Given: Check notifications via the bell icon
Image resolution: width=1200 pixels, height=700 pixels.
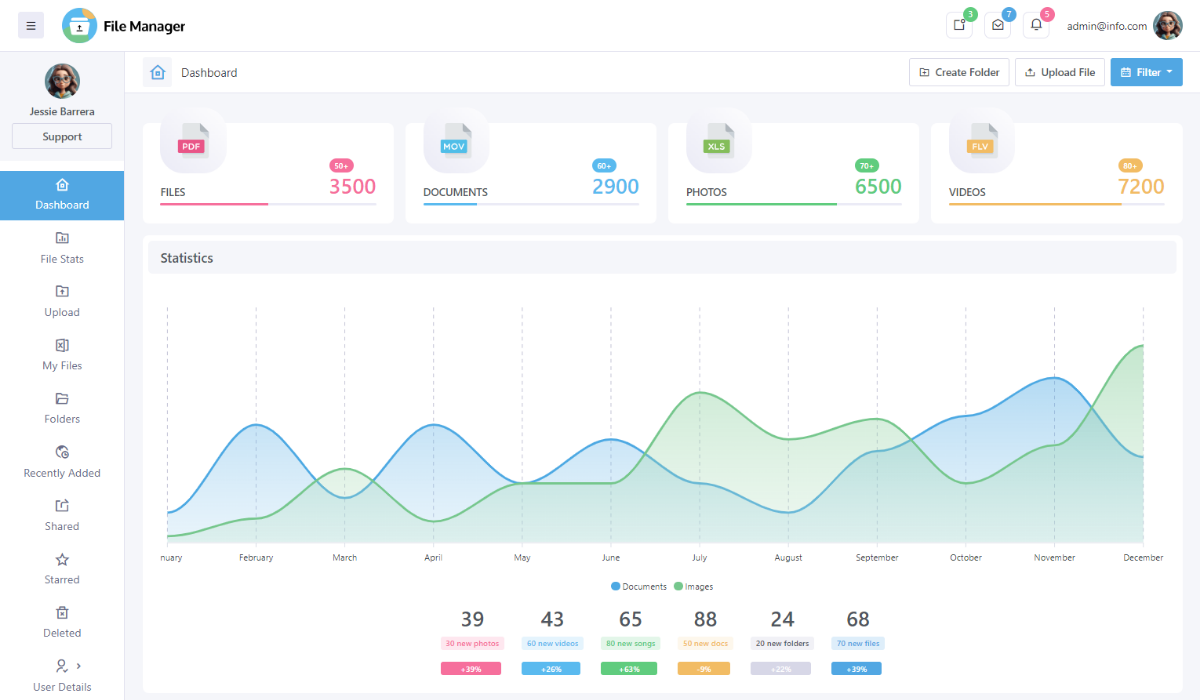Looking at the screenshot, I should click(x=1036, y=25).
